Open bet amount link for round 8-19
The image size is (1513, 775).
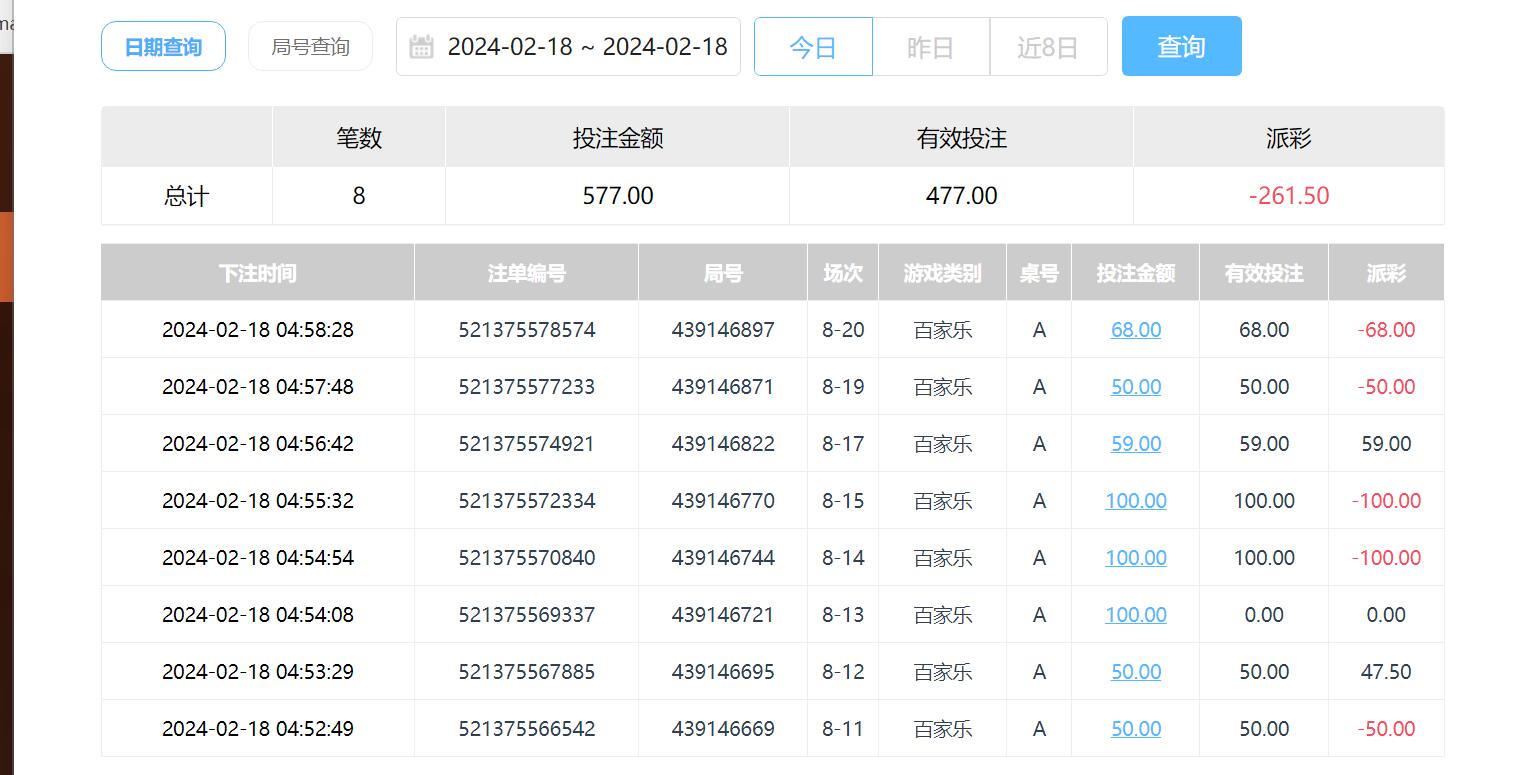1135,387
